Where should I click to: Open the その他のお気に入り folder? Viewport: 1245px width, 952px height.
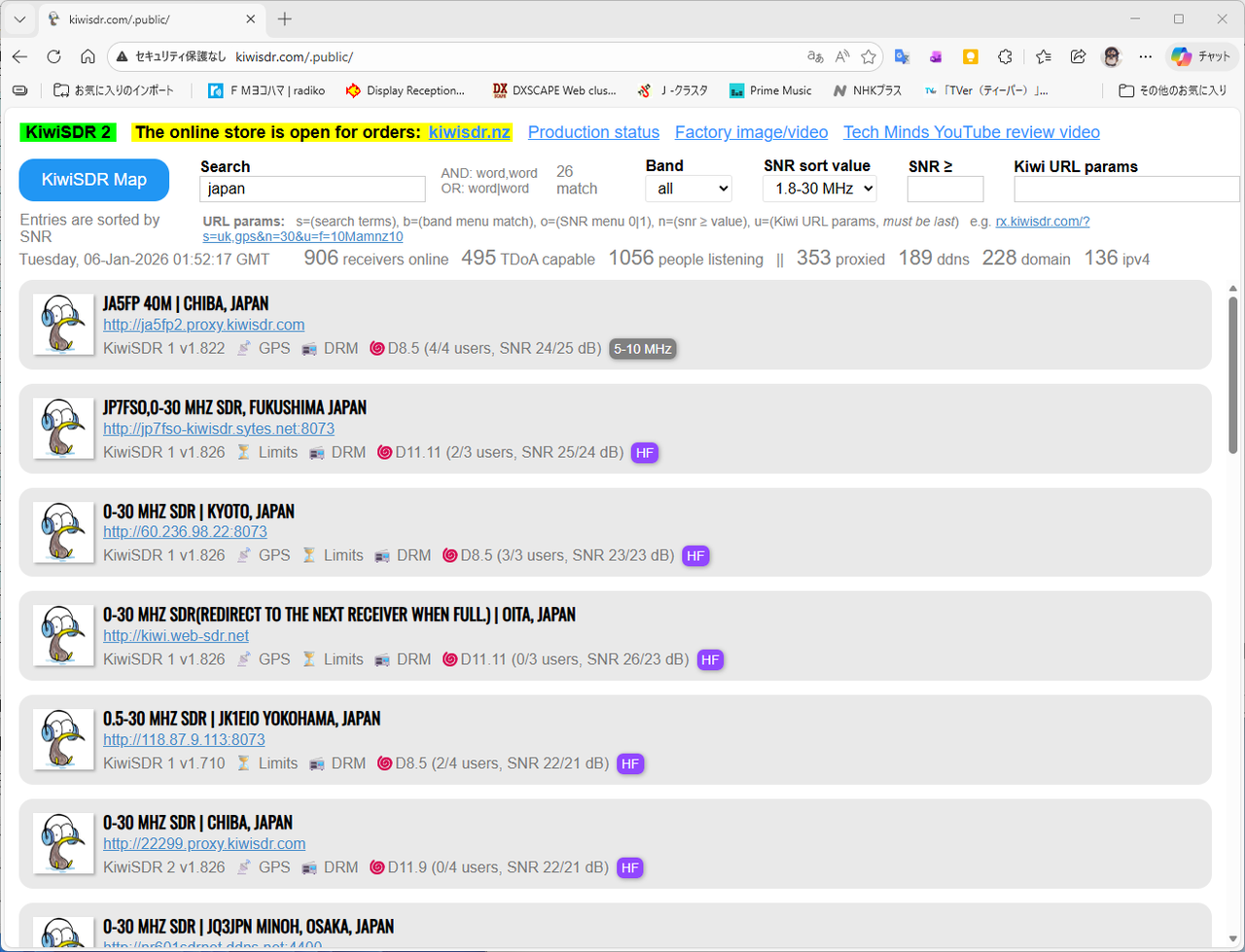point(1173,90)
